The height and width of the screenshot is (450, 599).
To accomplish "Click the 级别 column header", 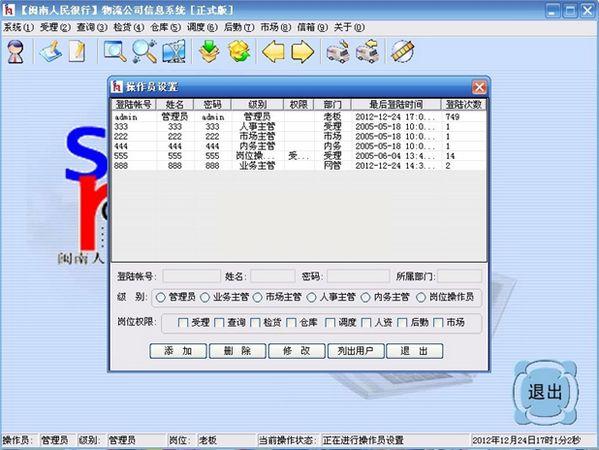I will [x=257, y=104].
